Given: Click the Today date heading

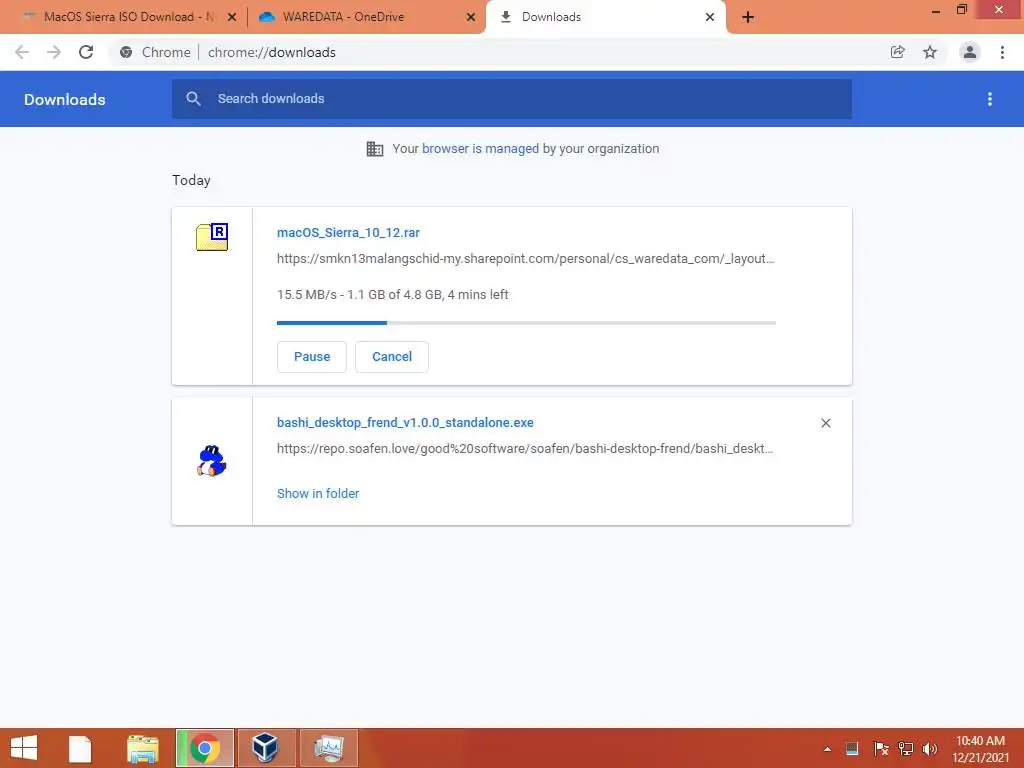Looking at the screenshot, I should point(191,180).
